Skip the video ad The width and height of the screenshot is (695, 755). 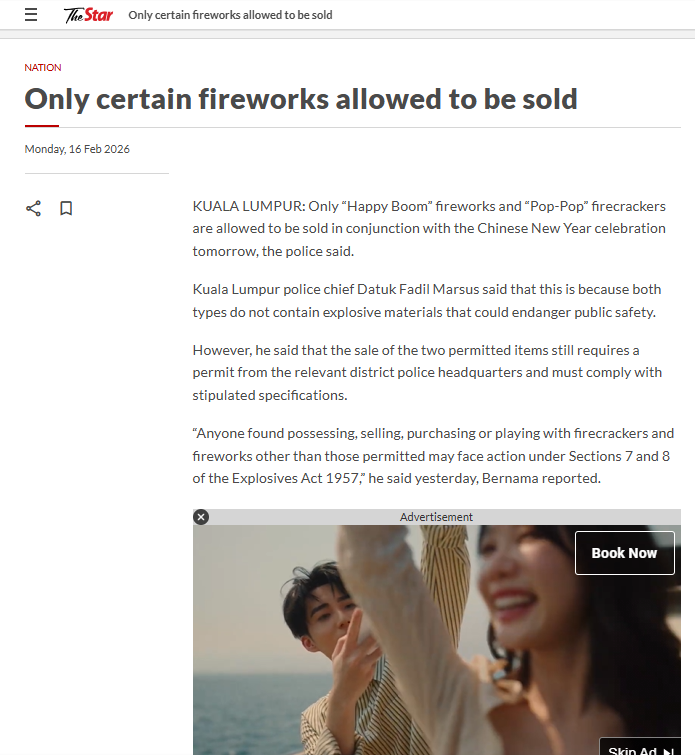640,749
